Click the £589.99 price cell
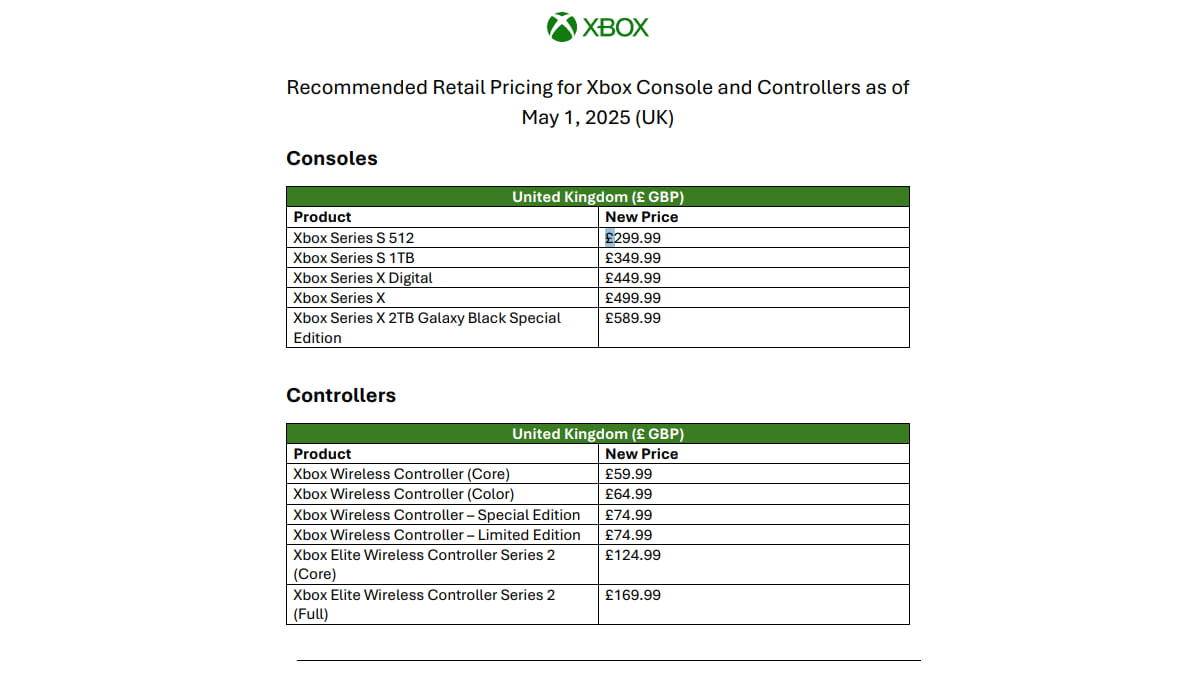This screenshot has height=675, width=1200. pos(633,318)
